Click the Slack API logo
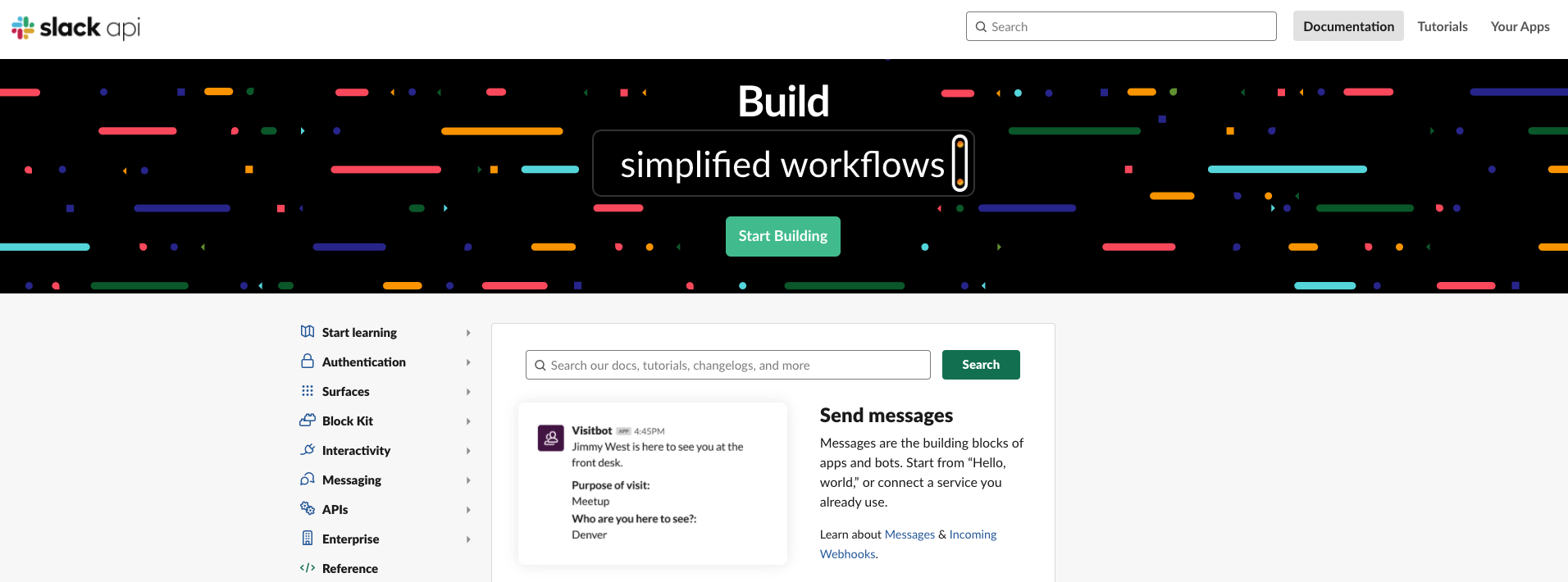 click(76, 28)
